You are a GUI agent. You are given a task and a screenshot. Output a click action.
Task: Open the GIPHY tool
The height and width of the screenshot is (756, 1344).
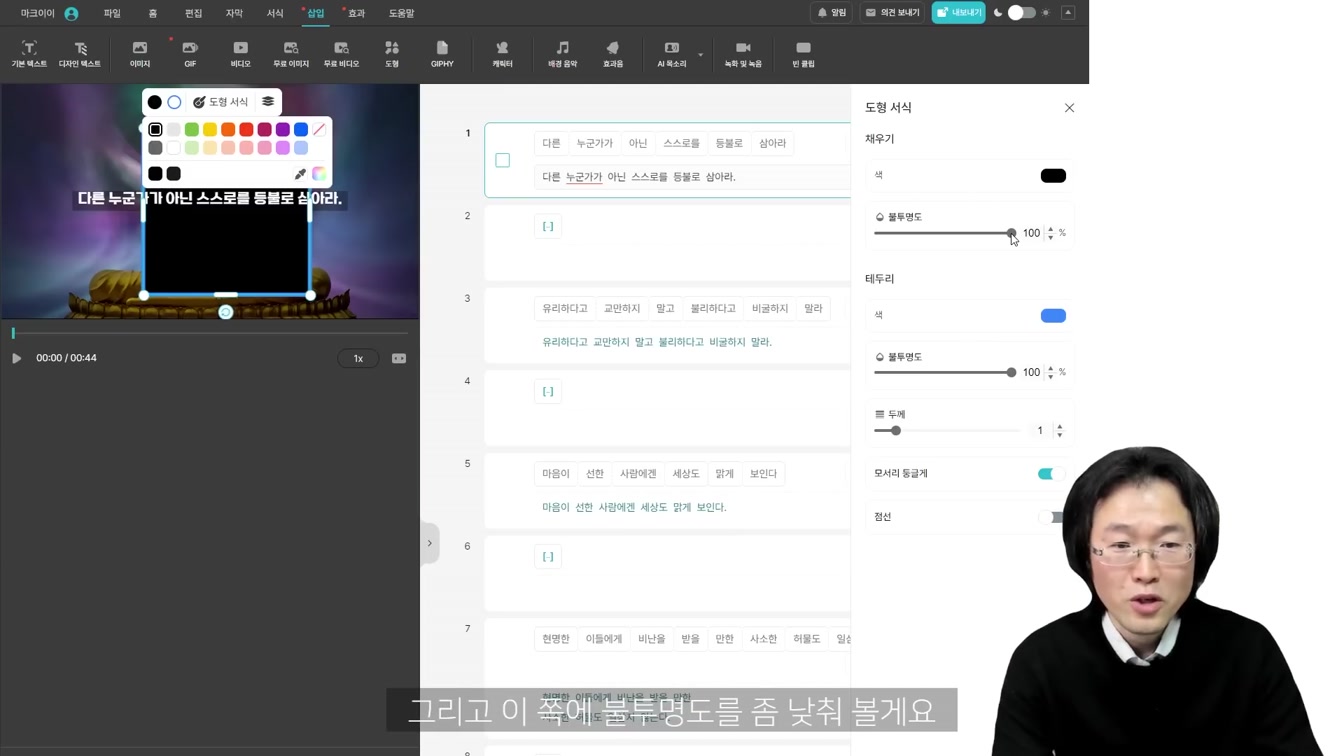click(x=442, y=54)
